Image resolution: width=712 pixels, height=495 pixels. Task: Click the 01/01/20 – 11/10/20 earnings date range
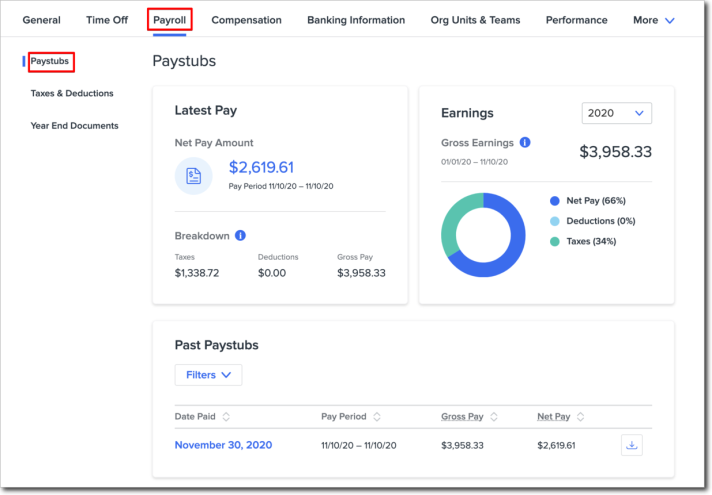(x=475, y=162)
